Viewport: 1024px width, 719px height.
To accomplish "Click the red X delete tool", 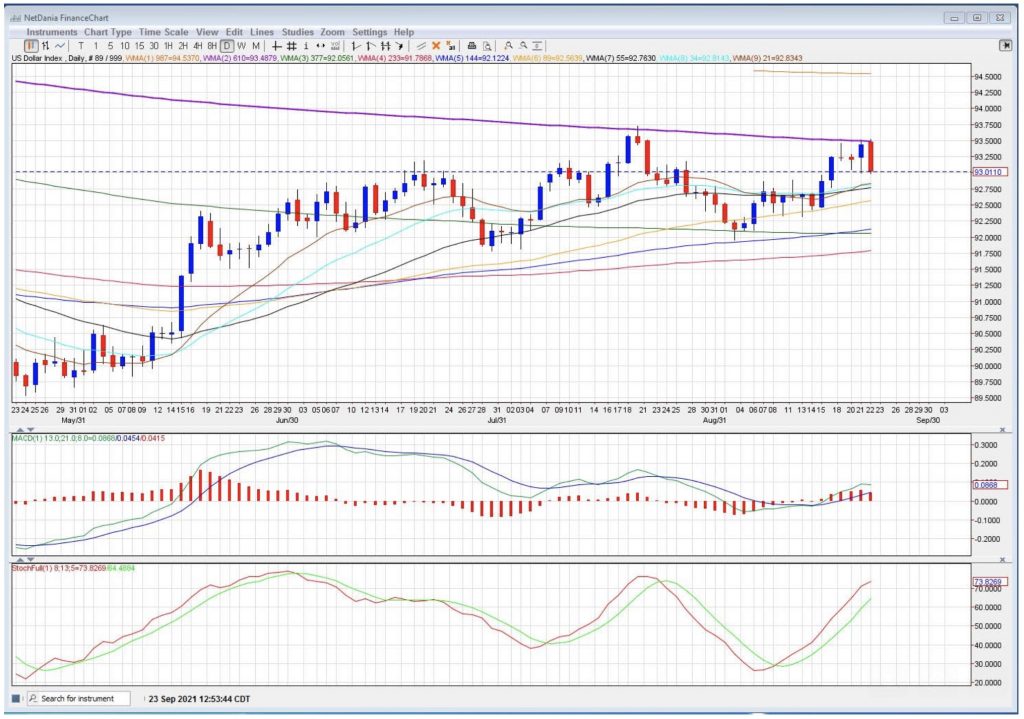I will coord(436,45).
